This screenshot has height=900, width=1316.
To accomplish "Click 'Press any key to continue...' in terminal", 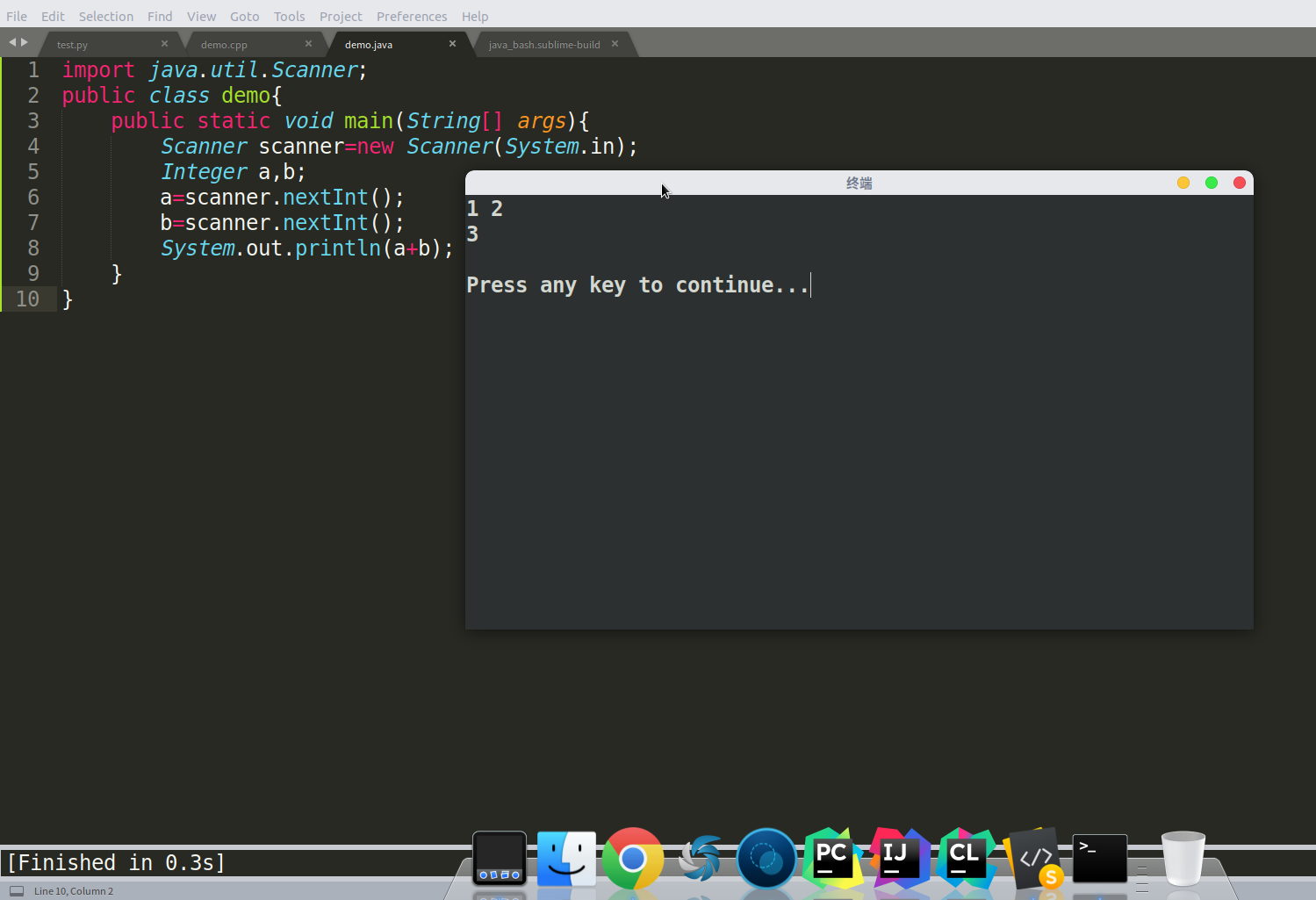I will (x=637, y=284).
